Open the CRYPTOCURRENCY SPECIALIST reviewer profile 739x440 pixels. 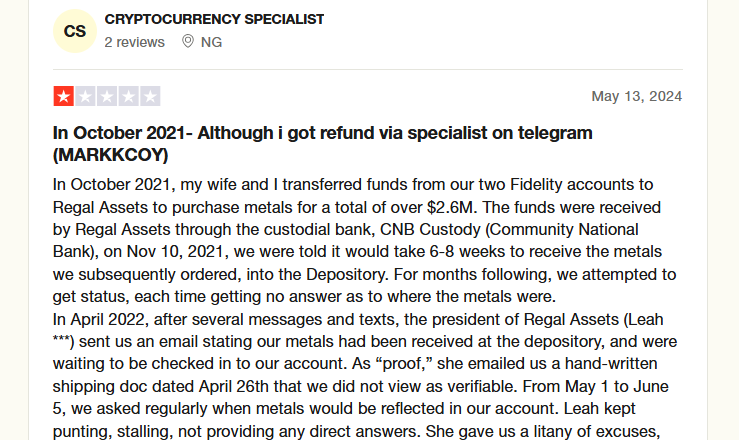click(214, 19)
